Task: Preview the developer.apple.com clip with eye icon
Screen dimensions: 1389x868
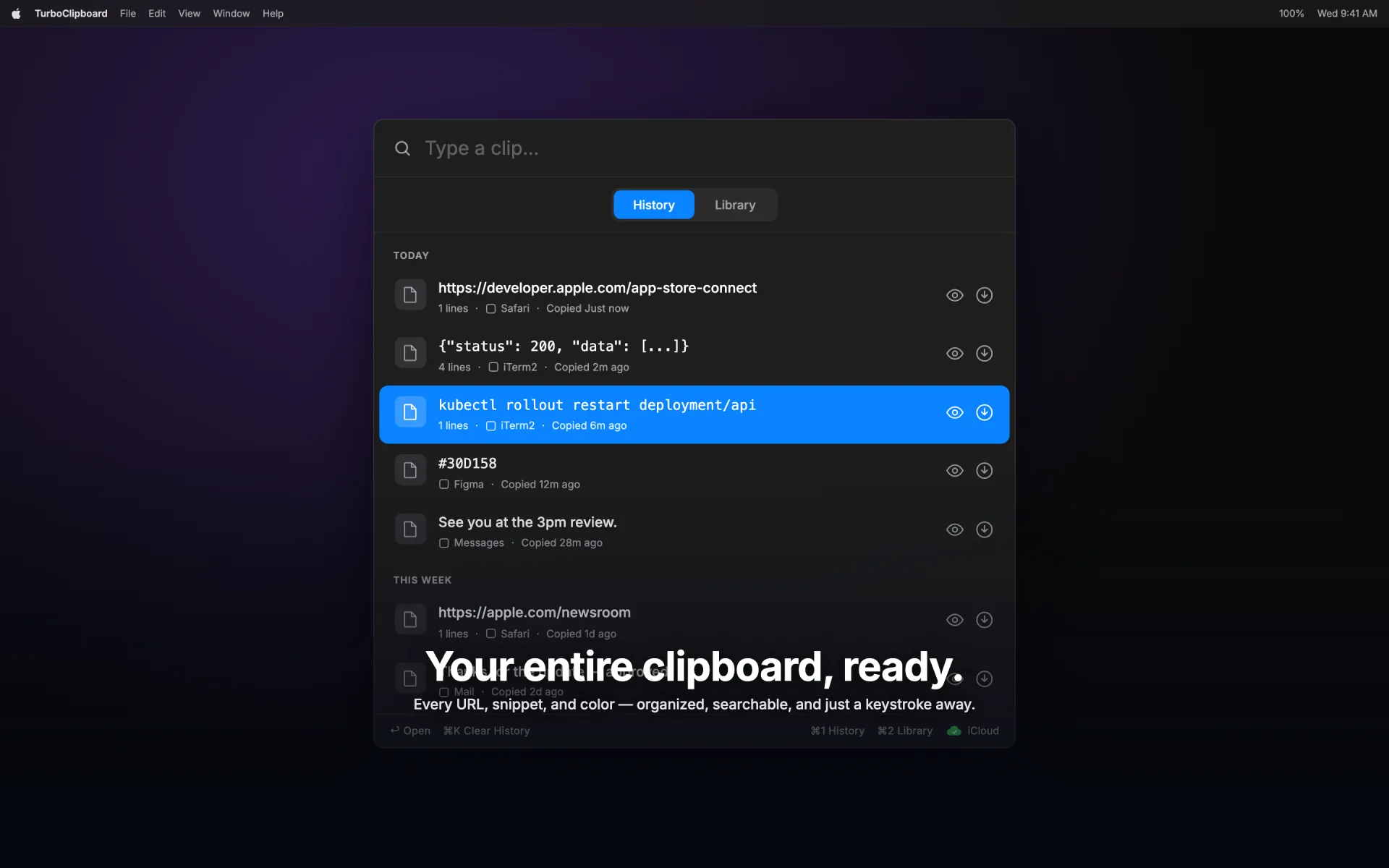Action: point(955,295)
